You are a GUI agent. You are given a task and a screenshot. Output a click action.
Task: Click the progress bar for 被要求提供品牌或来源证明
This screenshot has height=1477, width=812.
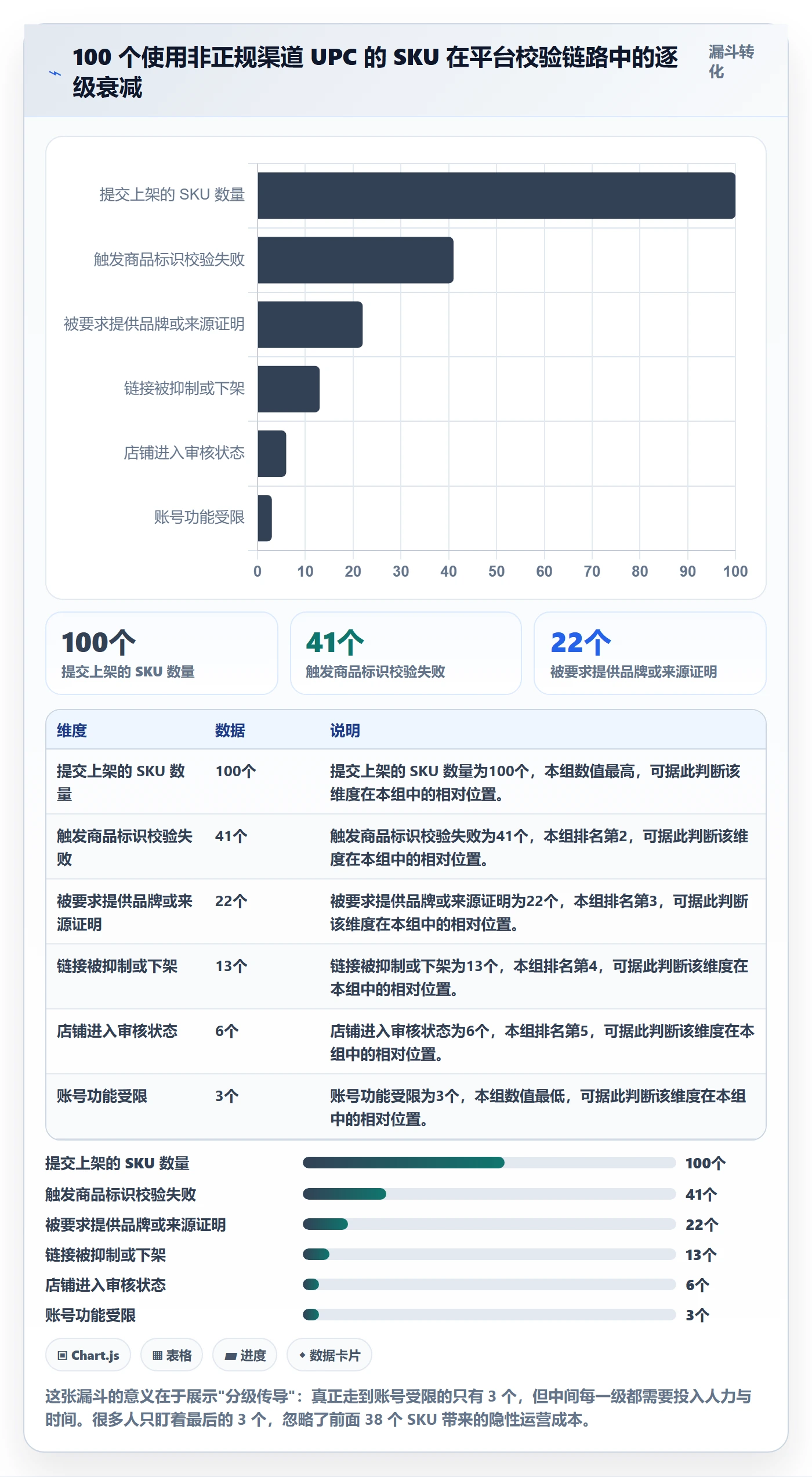pyautogui.click(x=489, y=1224)
